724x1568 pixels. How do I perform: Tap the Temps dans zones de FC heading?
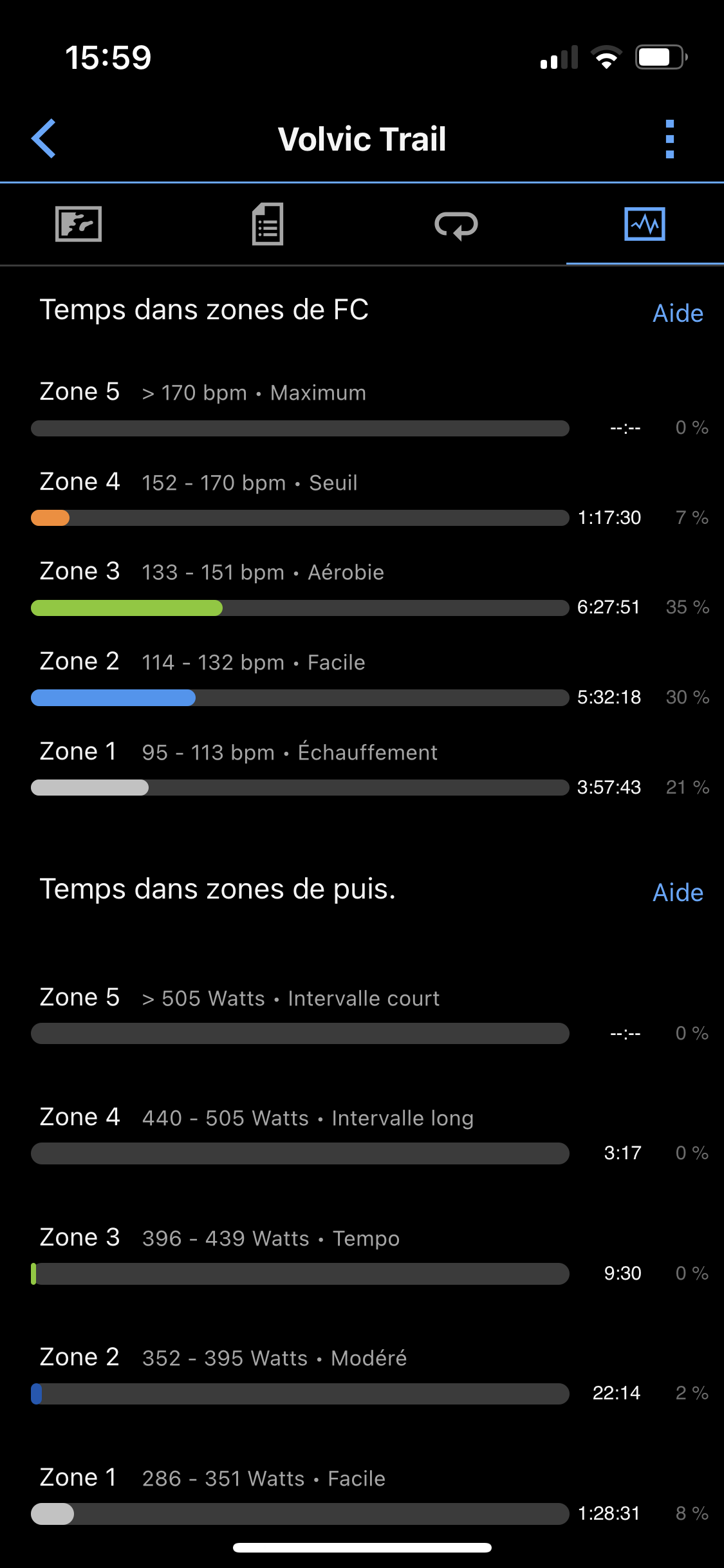(204, 310)
